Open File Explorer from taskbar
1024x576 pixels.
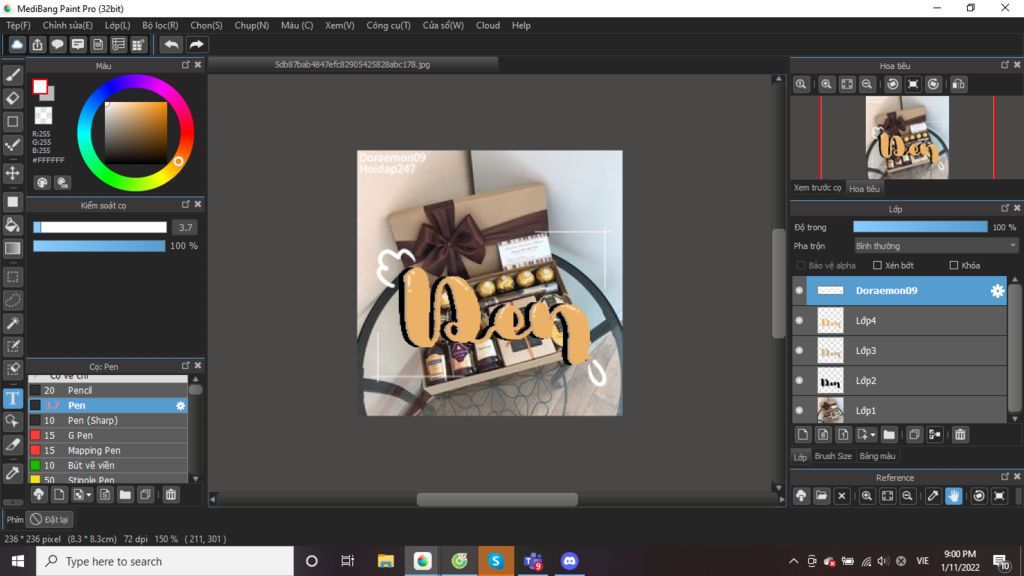[x=385, y=561]
